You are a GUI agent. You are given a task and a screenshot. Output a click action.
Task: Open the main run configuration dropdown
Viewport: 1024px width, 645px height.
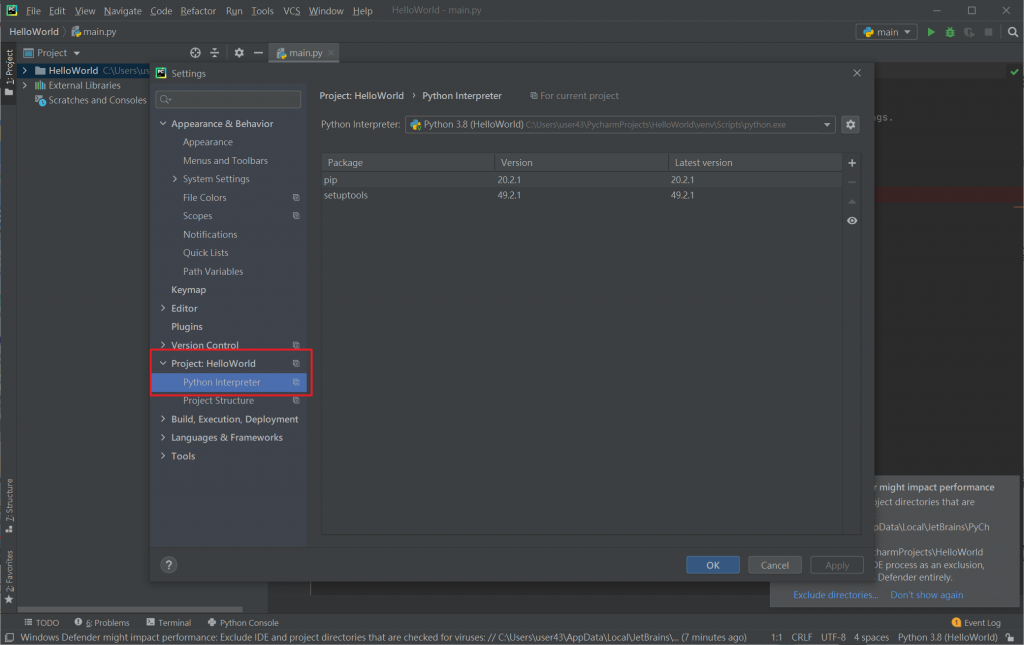point(886,31)
